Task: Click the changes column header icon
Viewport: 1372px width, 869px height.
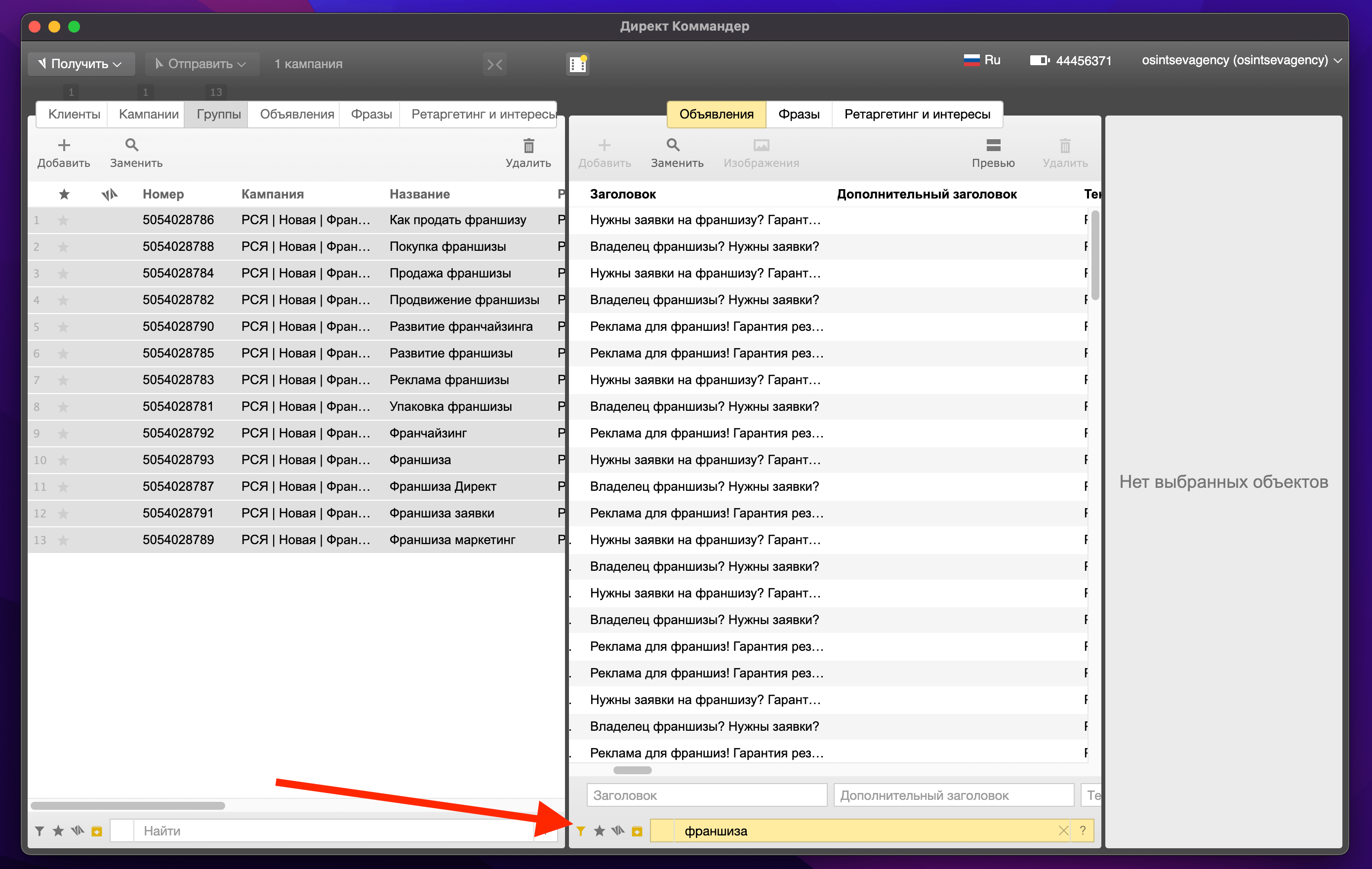Action: [110, 194]
